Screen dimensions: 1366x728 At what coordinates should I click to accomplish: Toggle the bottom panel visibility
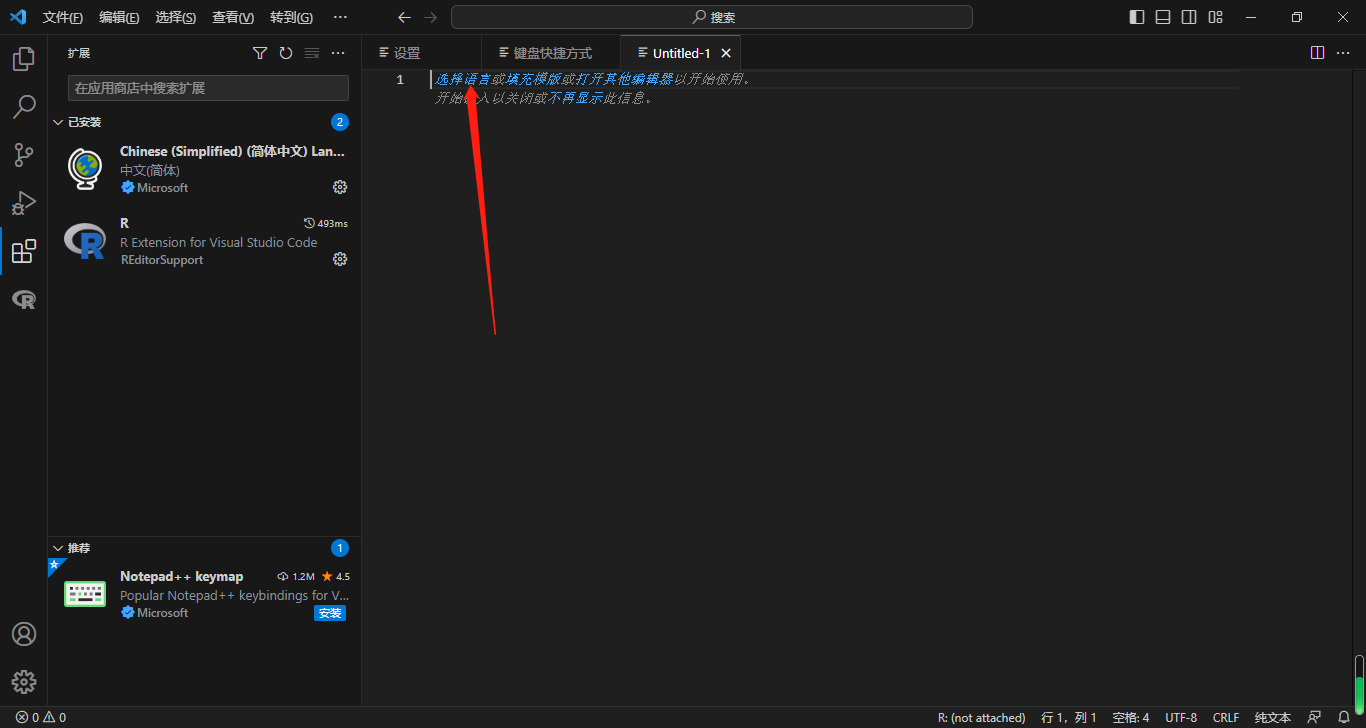coord(1163,17)
